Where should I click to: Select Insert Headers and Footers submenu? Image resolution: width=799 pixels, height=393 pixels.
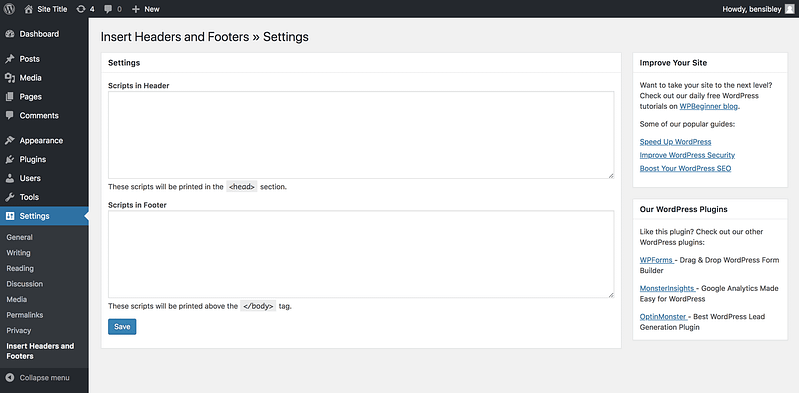click(40, 351)
